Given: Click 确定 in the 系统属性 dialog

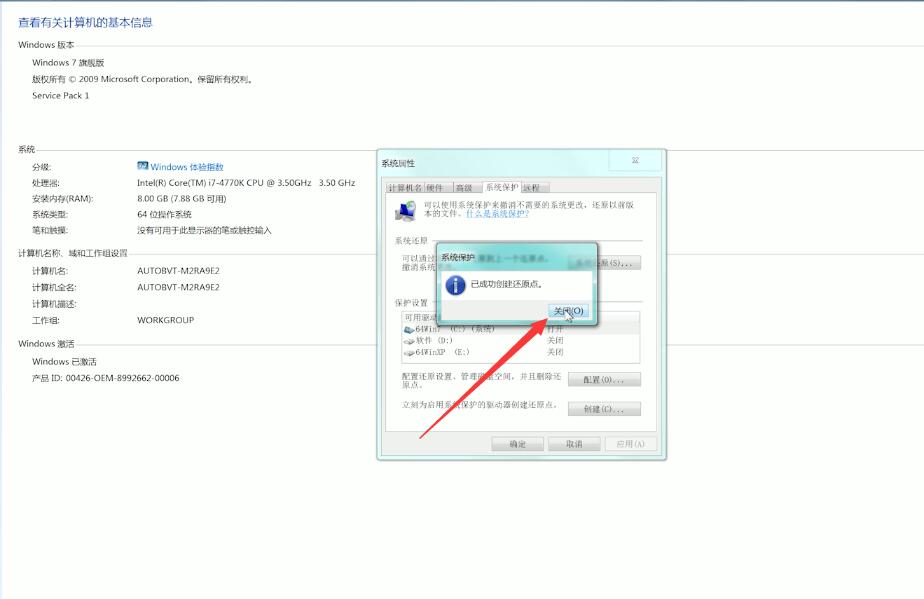Looking at the screenshot, I should 517,444.
